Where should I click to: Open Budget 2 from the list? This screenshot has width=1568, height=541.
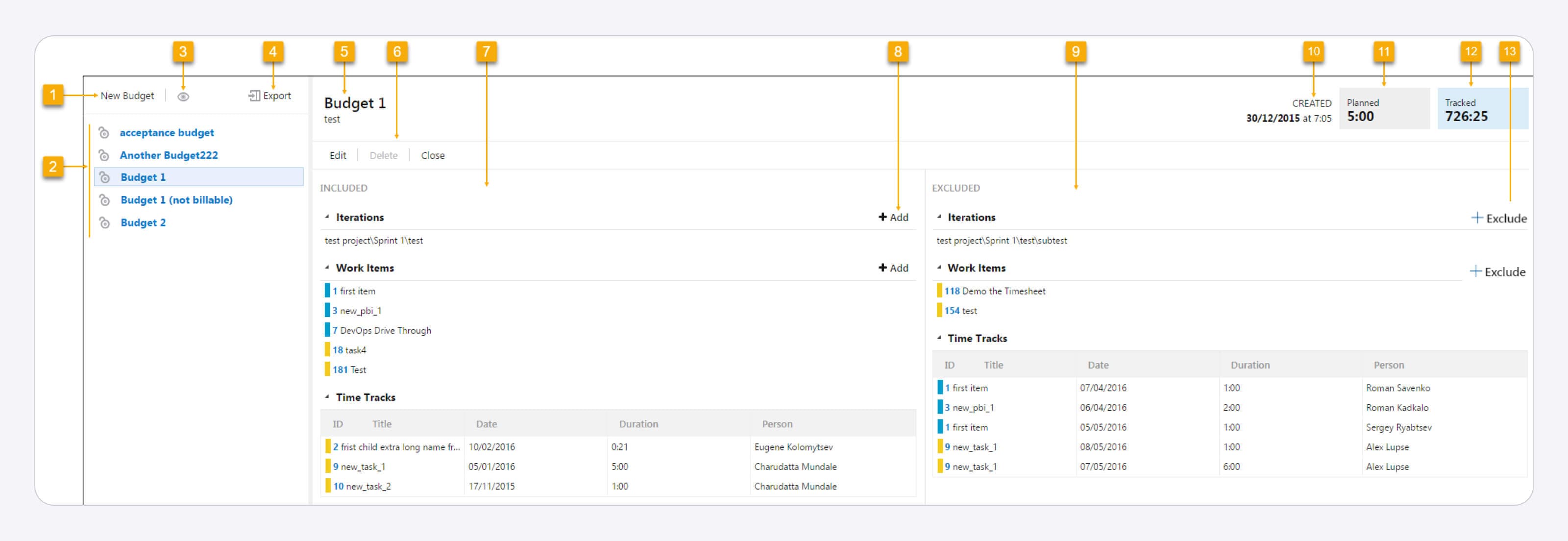[143, 222]
